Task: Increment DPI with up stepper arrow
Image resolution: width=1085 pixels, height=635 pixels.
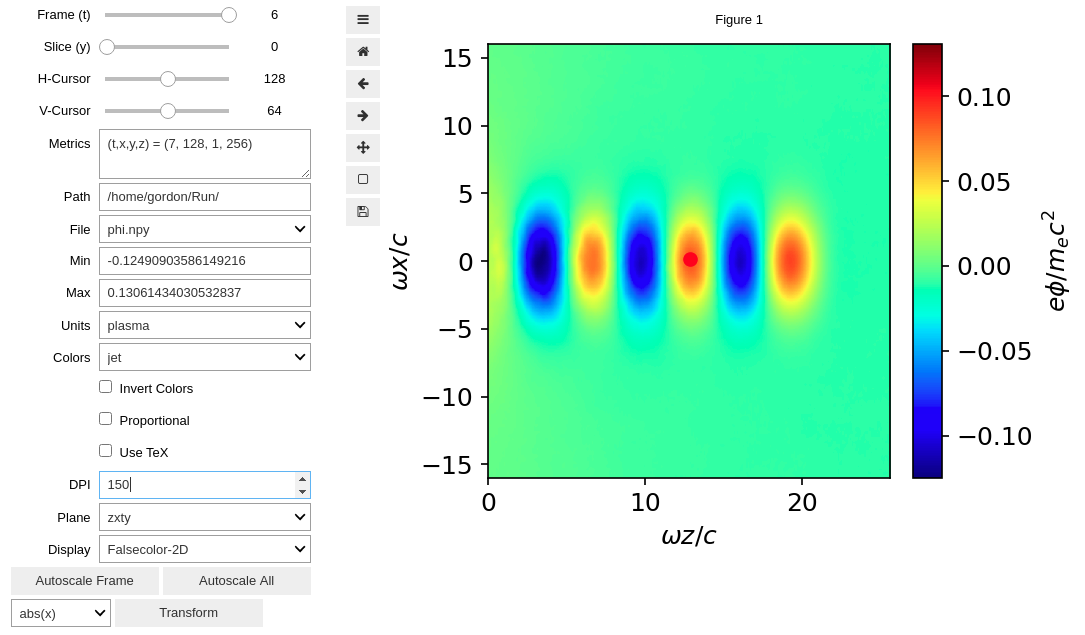Action: (302, 479)
